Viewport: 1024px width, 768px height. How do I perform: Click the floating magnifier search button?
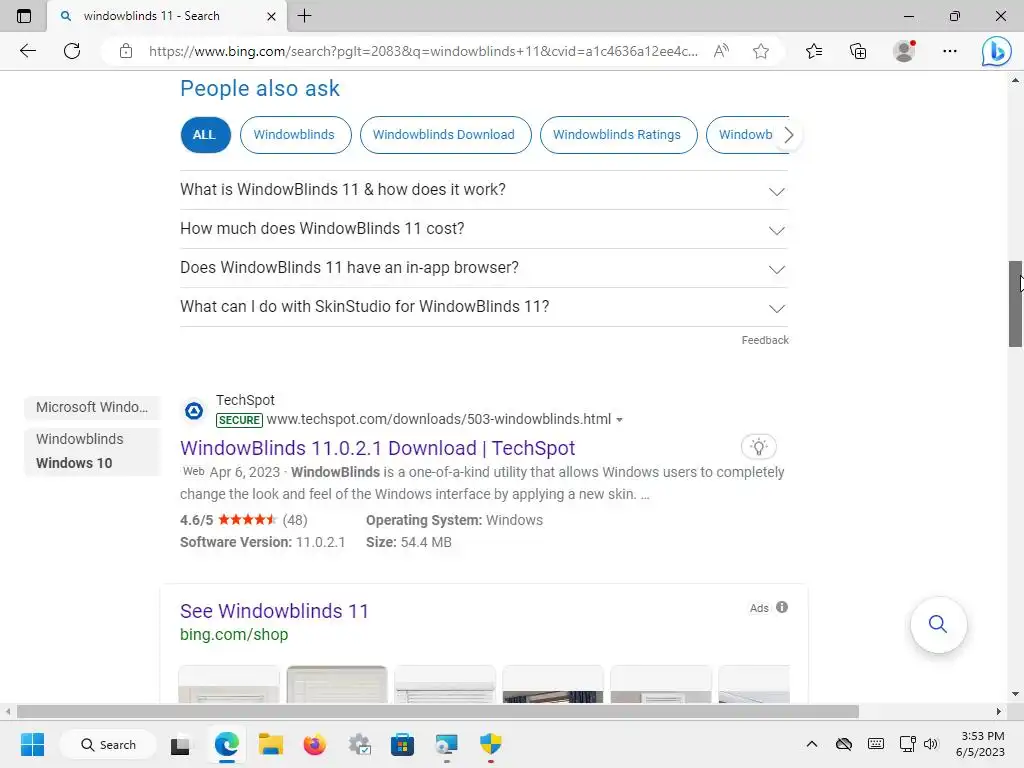tap(938, 624)
